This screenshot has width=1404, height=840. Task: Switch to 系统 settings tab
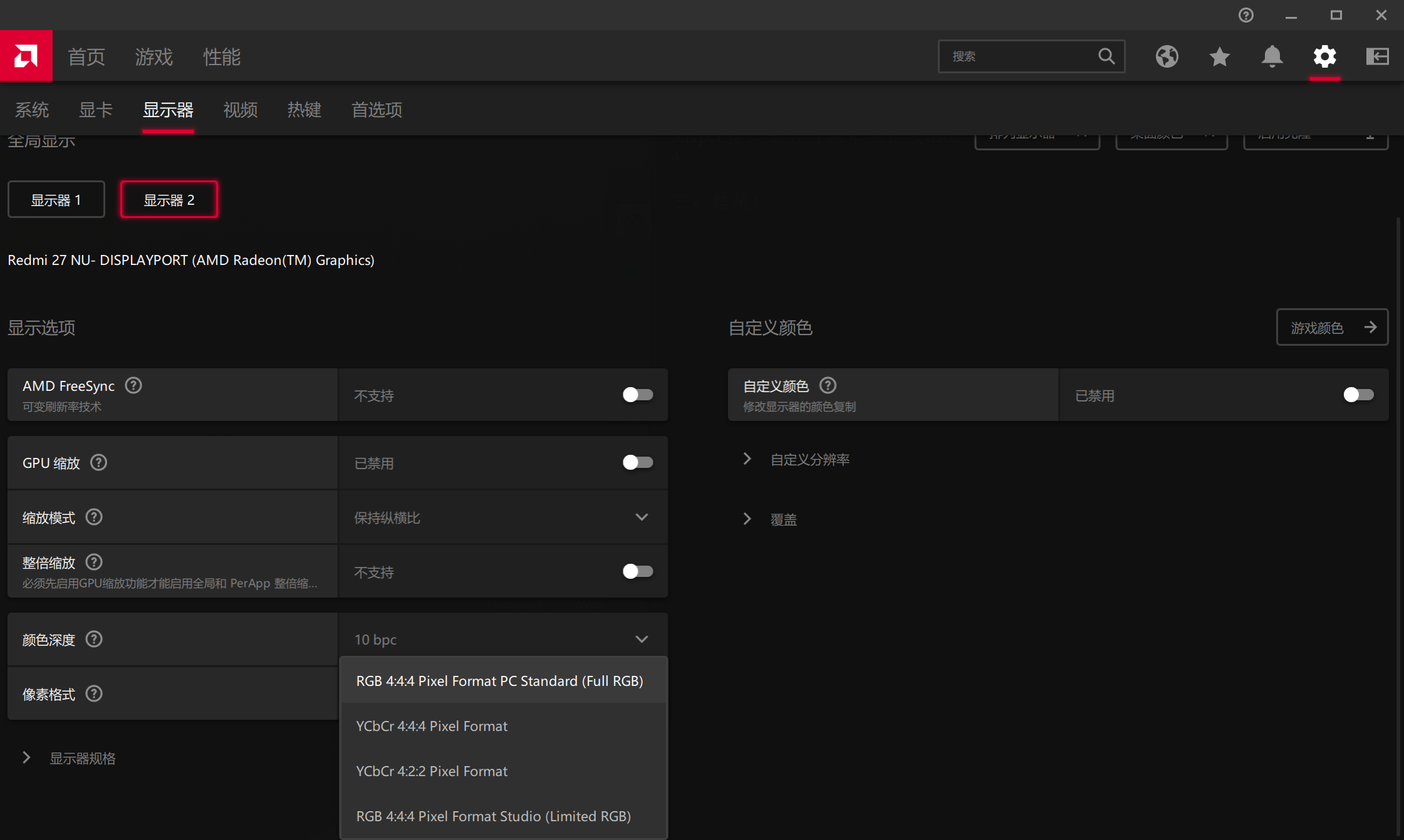point(32,110)
